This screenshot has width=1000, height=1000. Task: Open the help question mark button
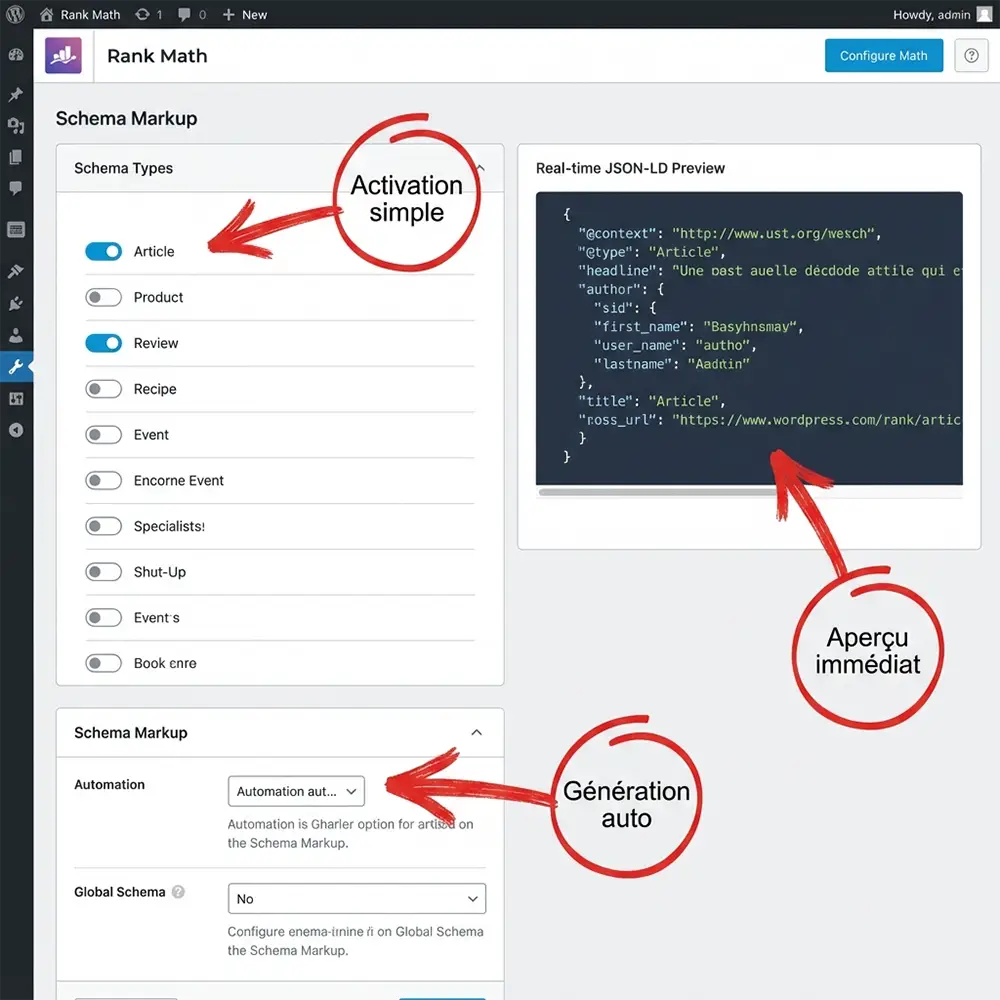tap(971, 55)
